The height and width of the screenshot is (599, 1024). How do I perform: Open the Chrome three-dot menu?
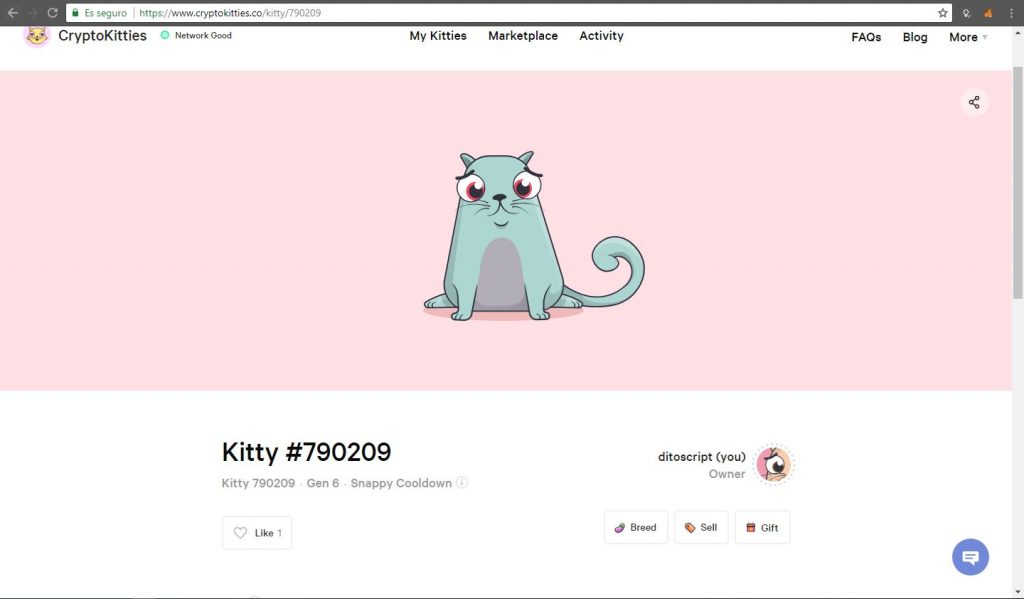pyautogui.click(x=1011, y=12)
